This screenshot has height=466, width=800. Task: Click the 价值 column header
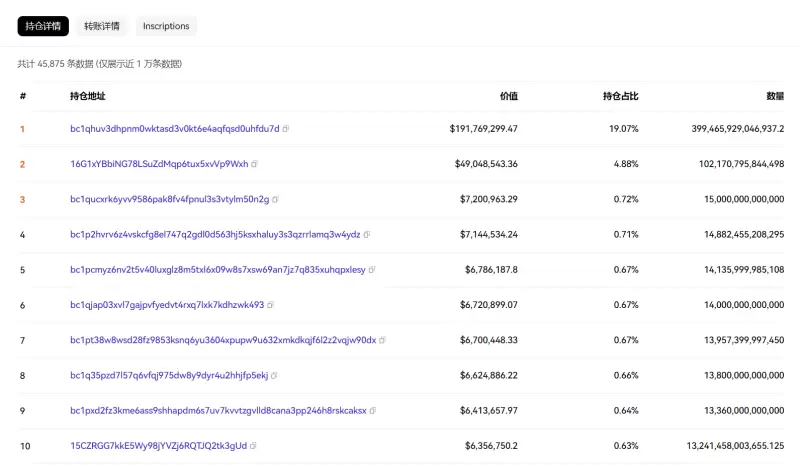(508, 96)
